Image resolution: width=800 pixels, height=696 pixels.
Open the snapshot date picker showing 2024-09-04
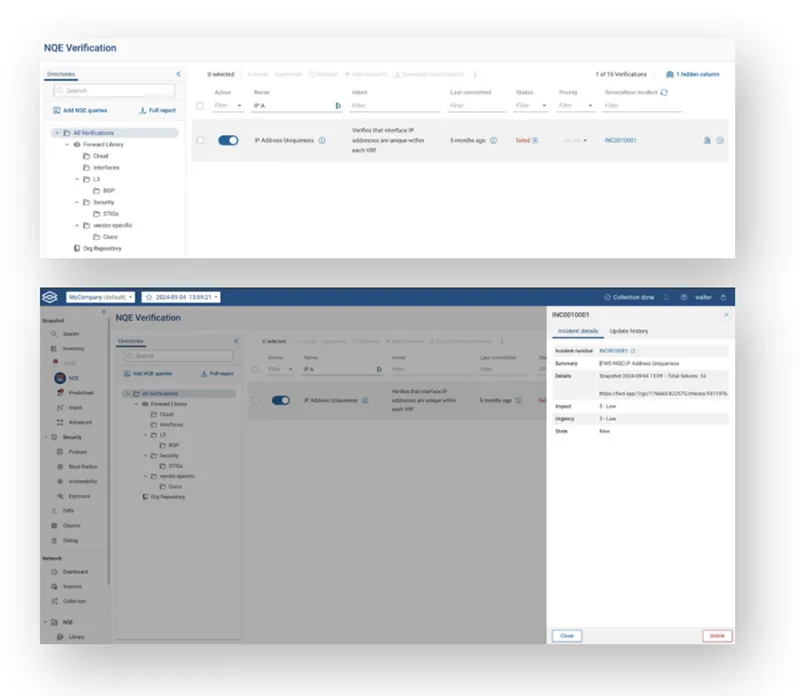click(x=185, y=297)
